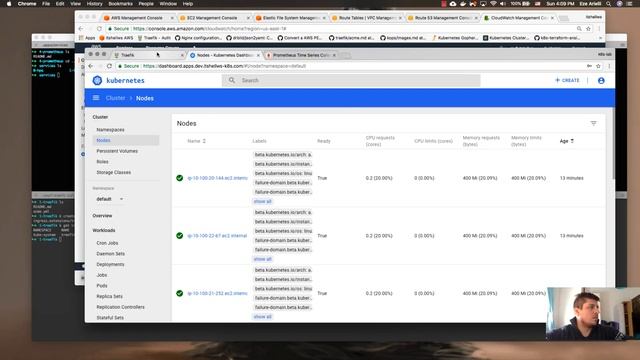This screenshot has height=360, width=640.
Task: Click show all labels for ip-10-100-21-252
Action: (262, 316)
